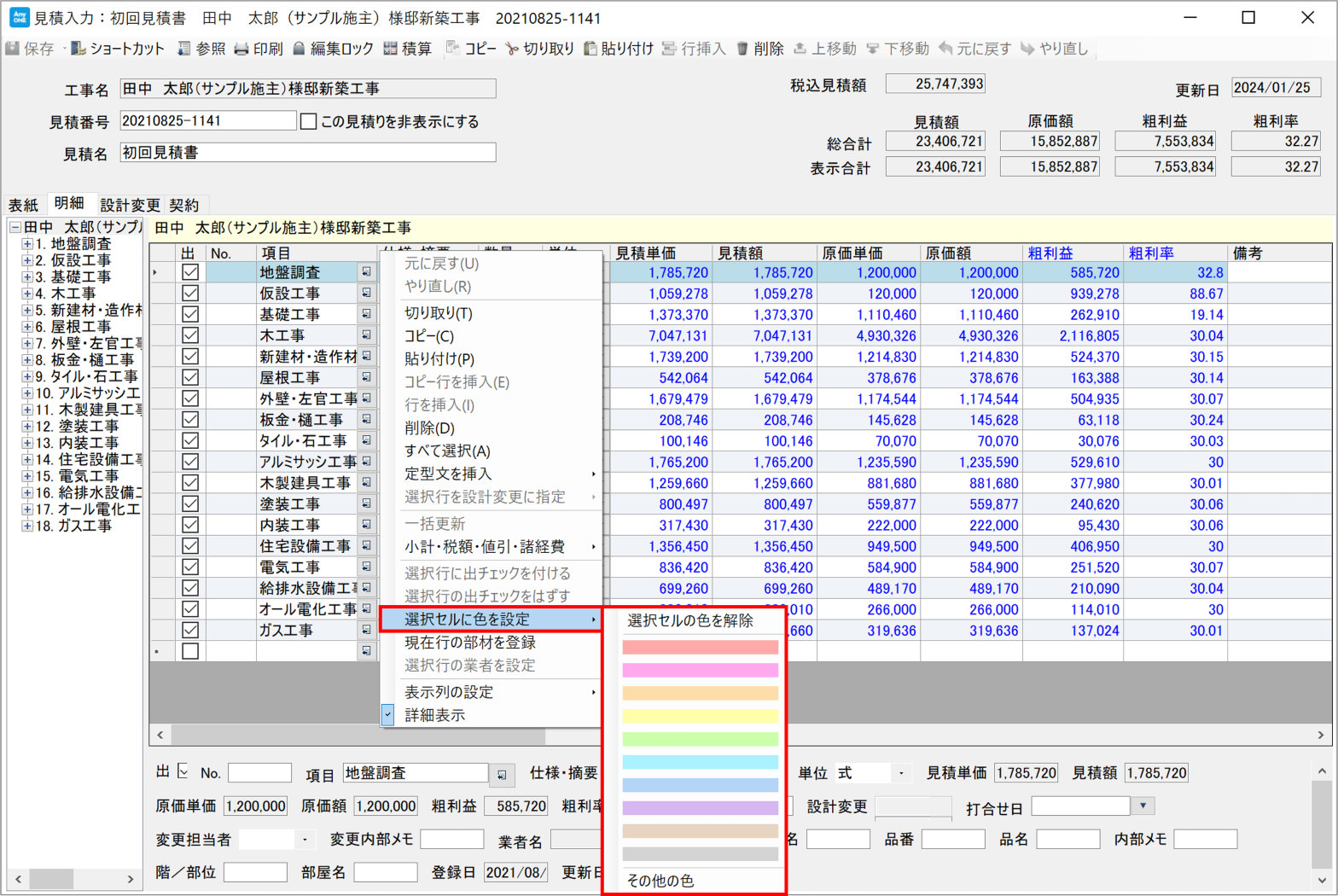Click the コピー copy toolbar icon

coord(453,49)
